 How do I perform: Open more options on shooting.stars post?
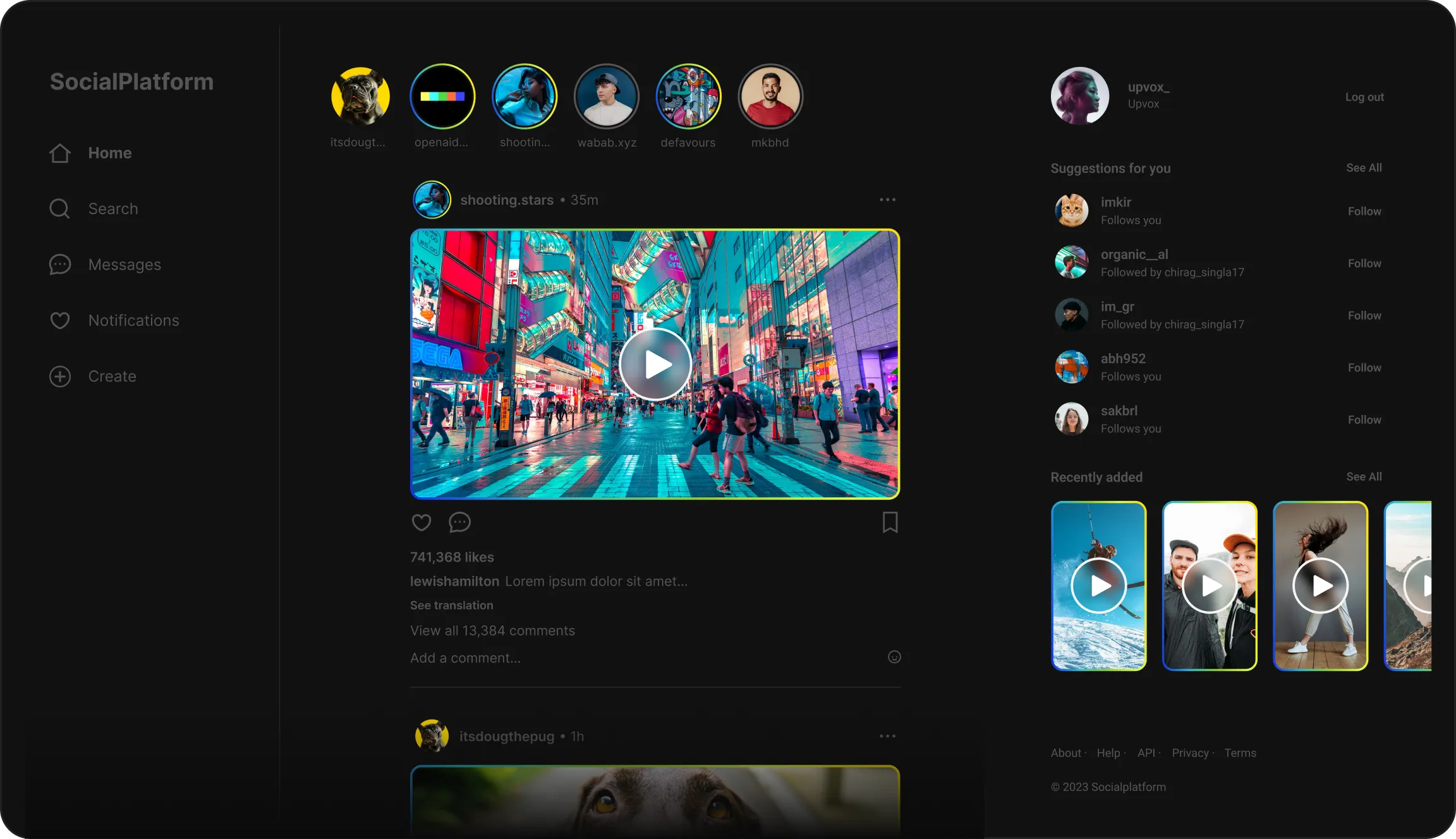tap(887, 200)
